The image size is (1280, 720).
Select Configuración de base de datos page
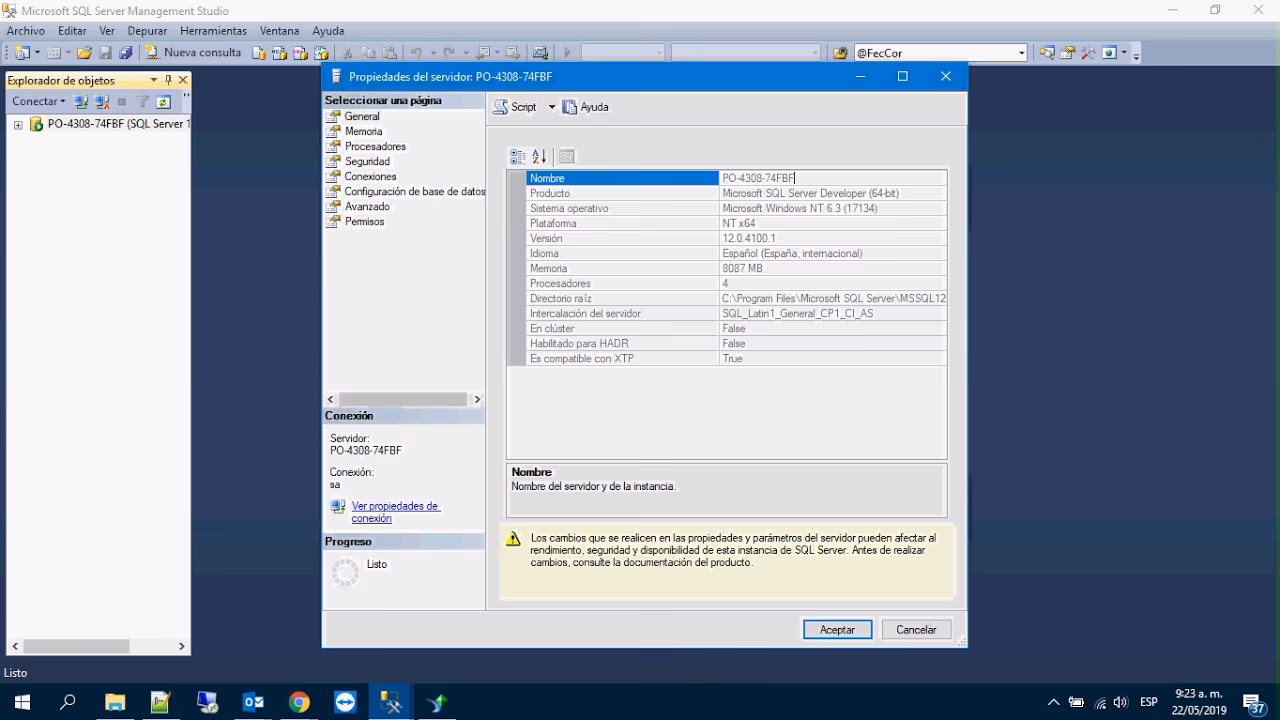[x=414, y=191]
